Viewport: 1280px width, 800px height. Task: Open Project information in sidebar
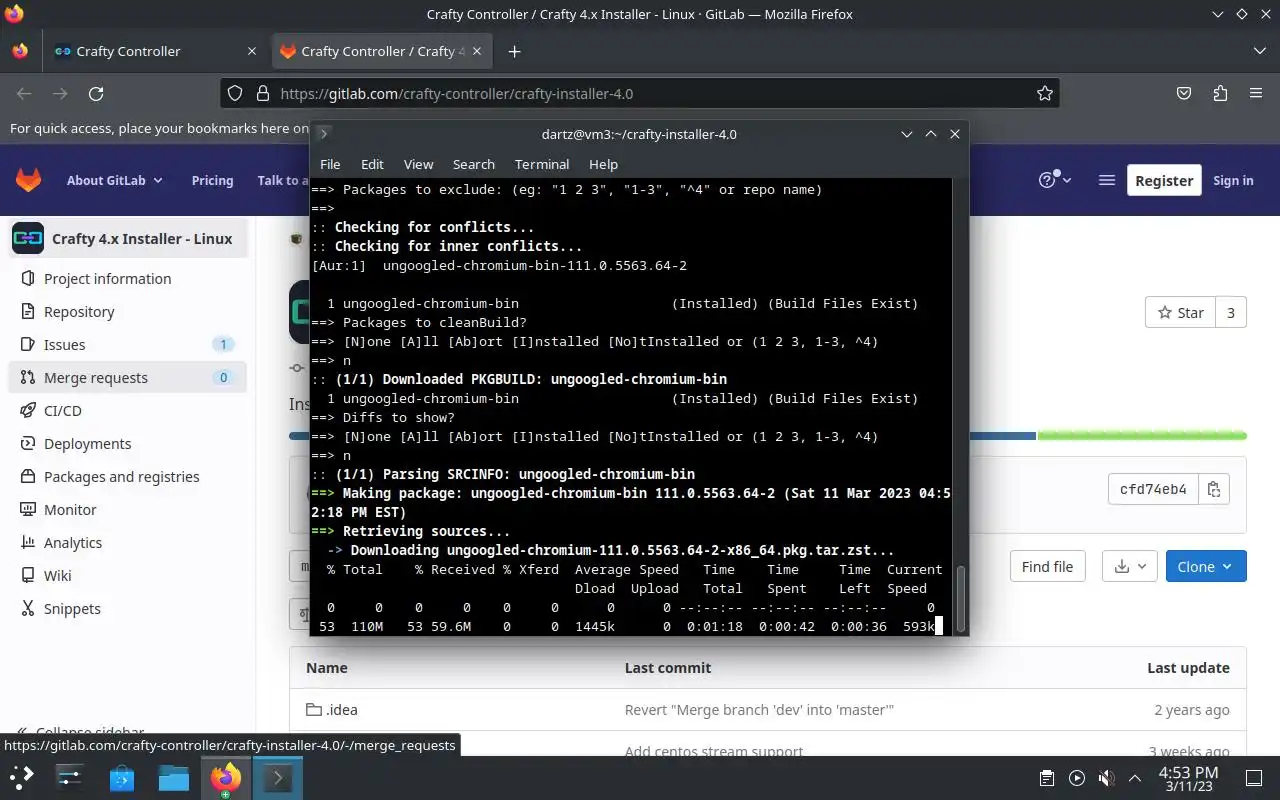127,278
